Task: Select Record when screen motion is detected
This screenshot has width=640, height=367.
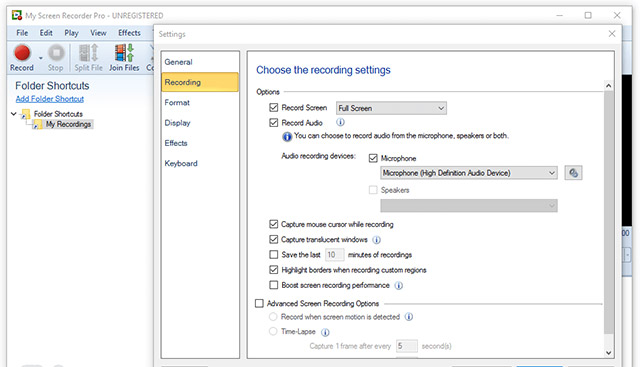Action: [x=273, y=317]
